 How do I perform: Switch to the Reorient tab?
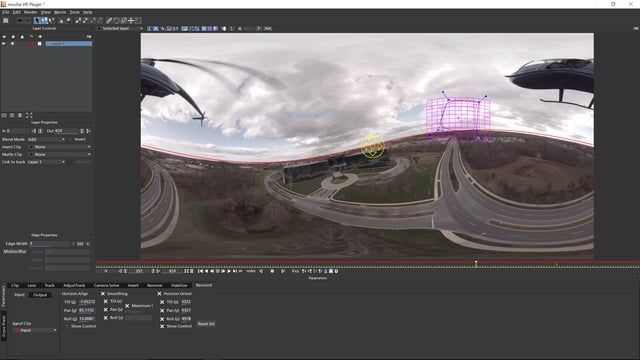point(204,285)
